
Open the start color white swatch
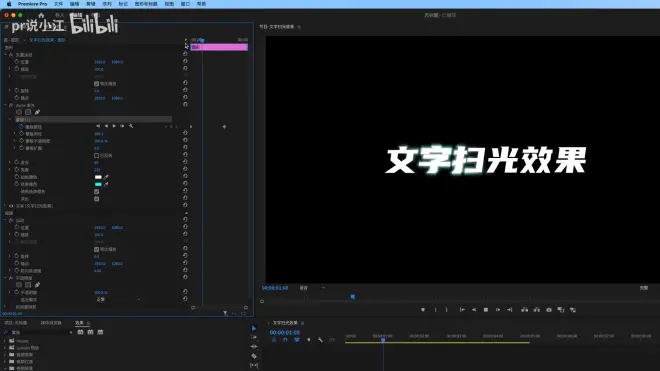98,177
